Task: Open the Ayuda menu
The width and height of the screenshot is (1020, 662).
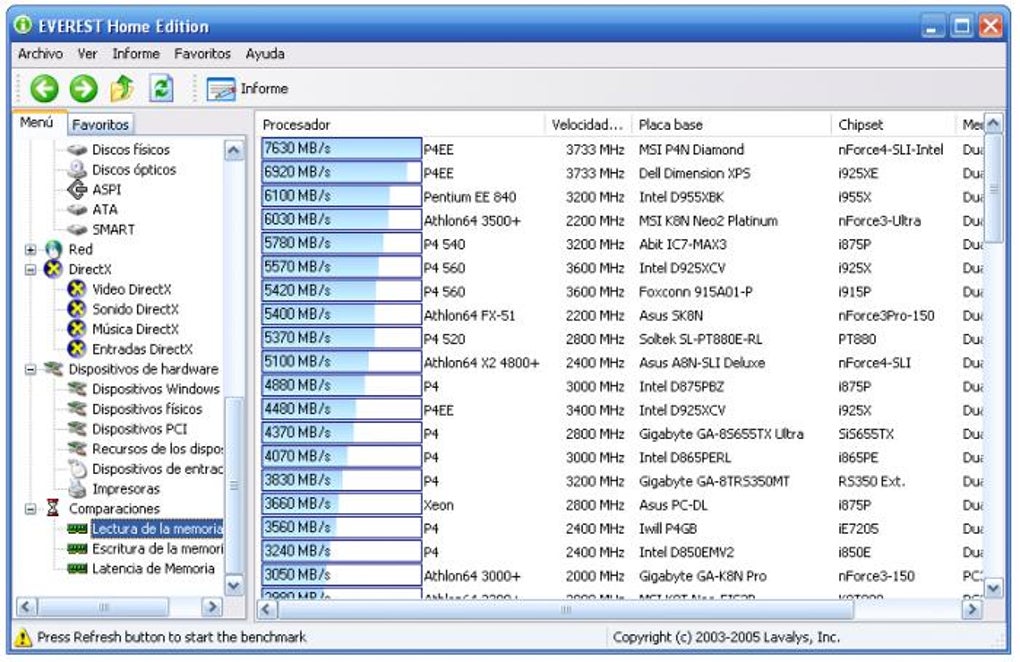Action: [265, 54]
